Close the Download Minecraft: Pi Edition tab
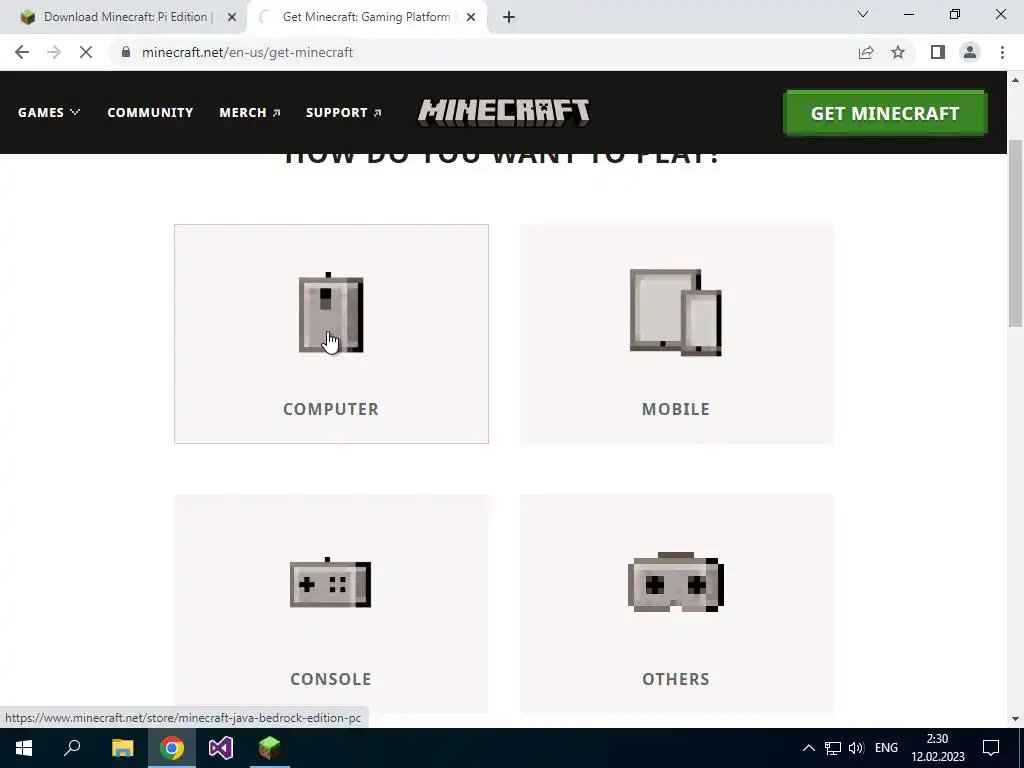 coord(232,17)
